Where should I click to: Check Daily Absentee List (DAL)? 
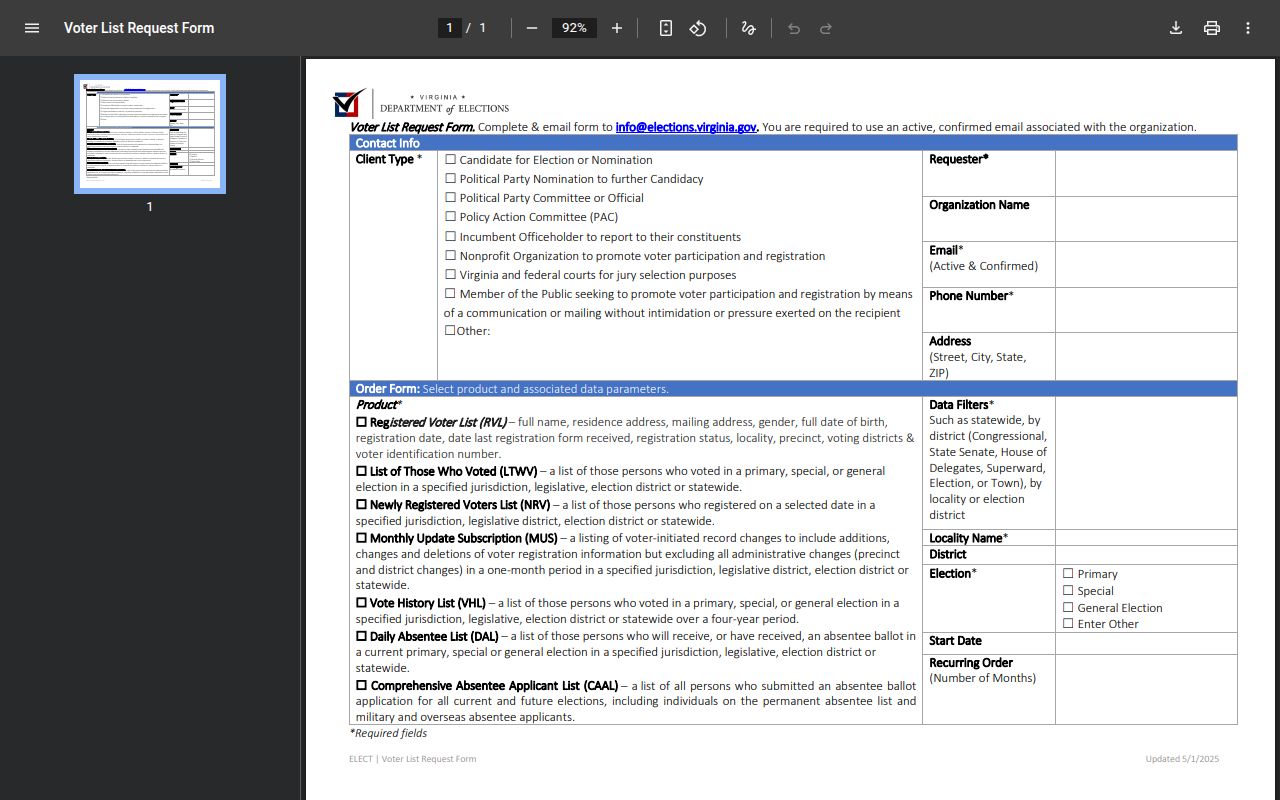pyautogui.click(x=362, y=636)
